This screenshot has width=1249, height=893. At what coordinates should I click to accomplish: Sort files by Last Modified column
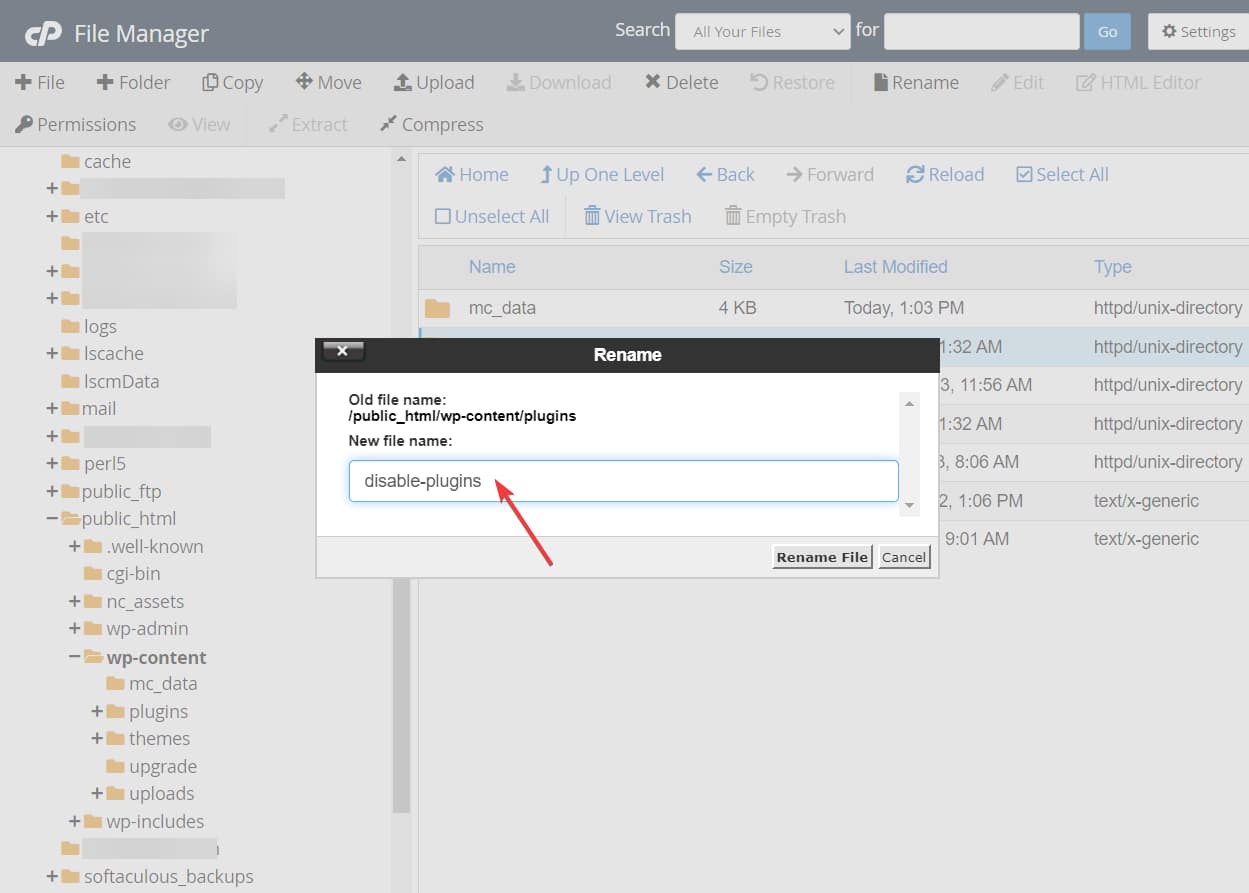click(x=895, y=267)
